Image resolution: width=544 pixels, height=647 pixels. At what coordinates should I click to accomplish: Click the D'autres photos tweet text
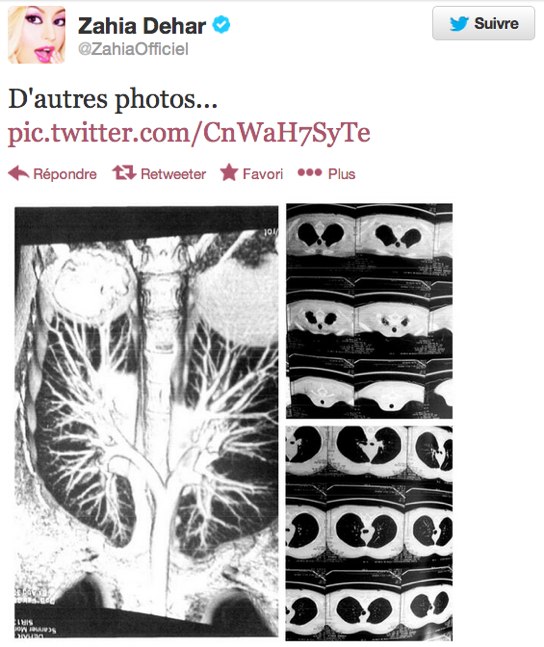[113, 100]
